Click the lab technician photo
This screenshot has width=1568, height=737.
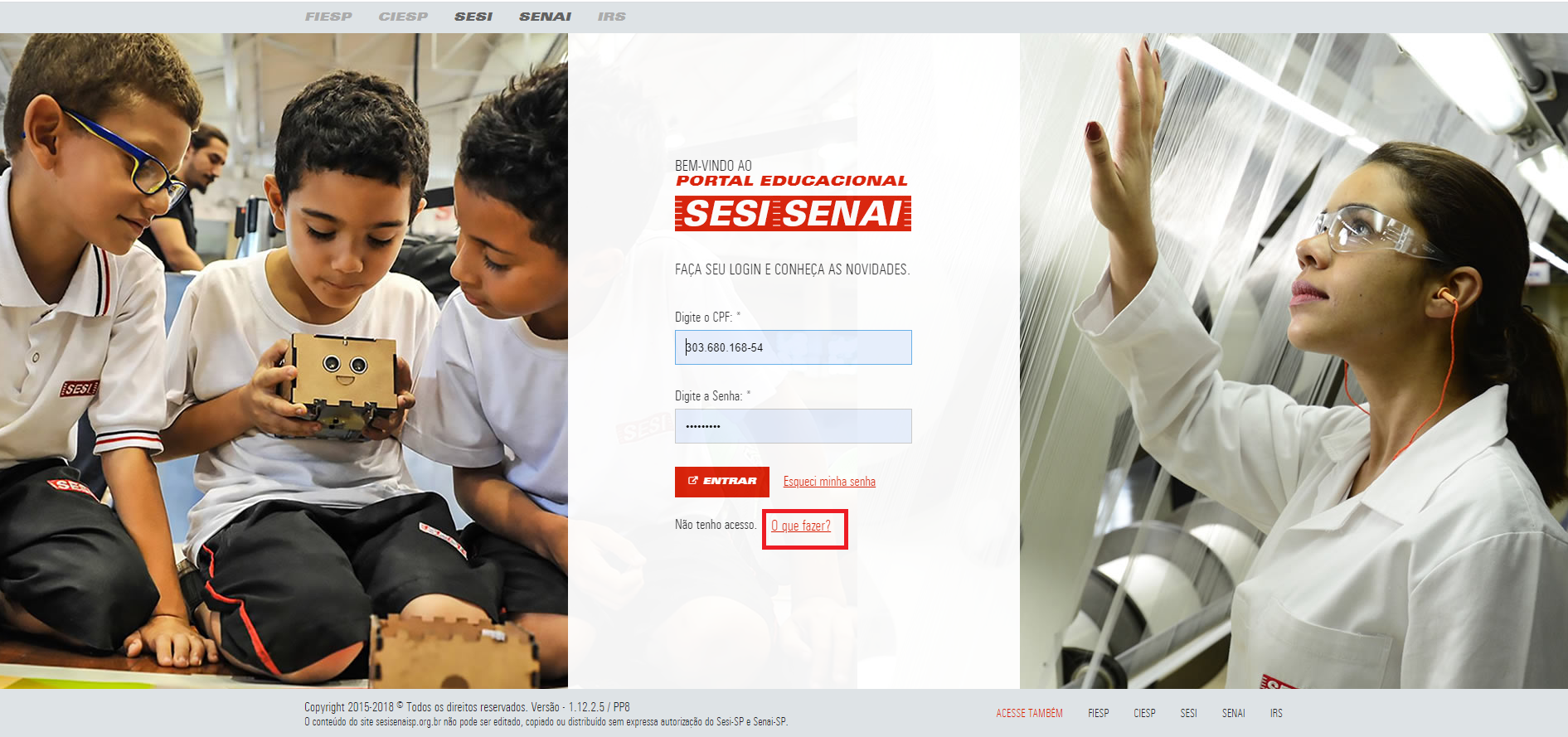1294,361
